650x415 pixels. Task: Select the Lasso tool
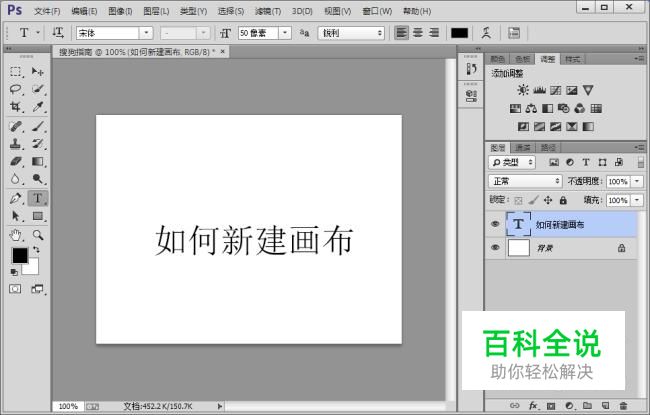16,89
